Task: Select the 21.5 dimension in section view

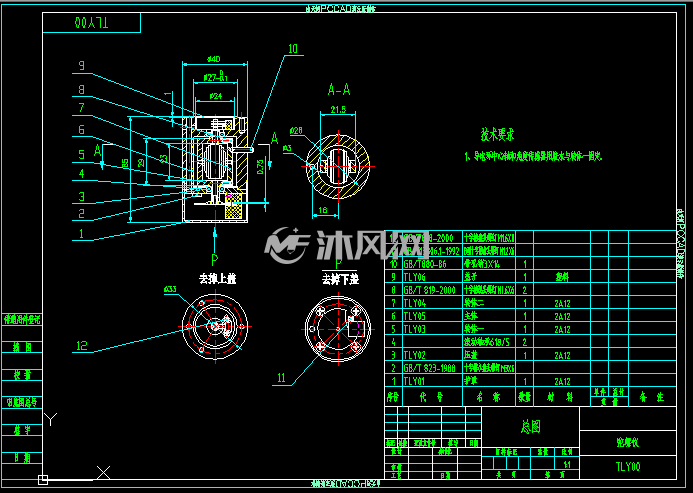Action: tap(338, 109)
